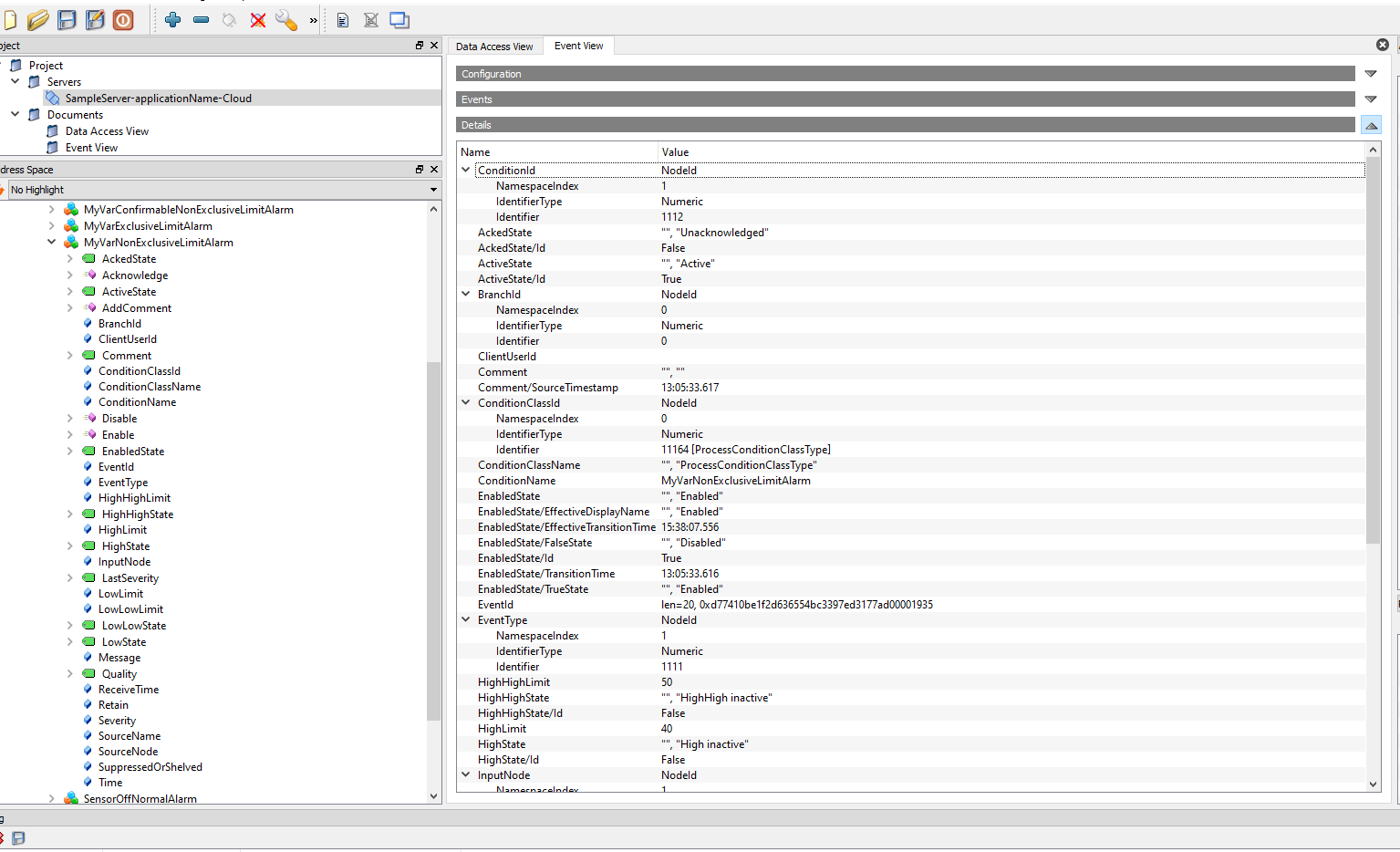Select the SuppressedOrShelved property

(x=150, y=767)
